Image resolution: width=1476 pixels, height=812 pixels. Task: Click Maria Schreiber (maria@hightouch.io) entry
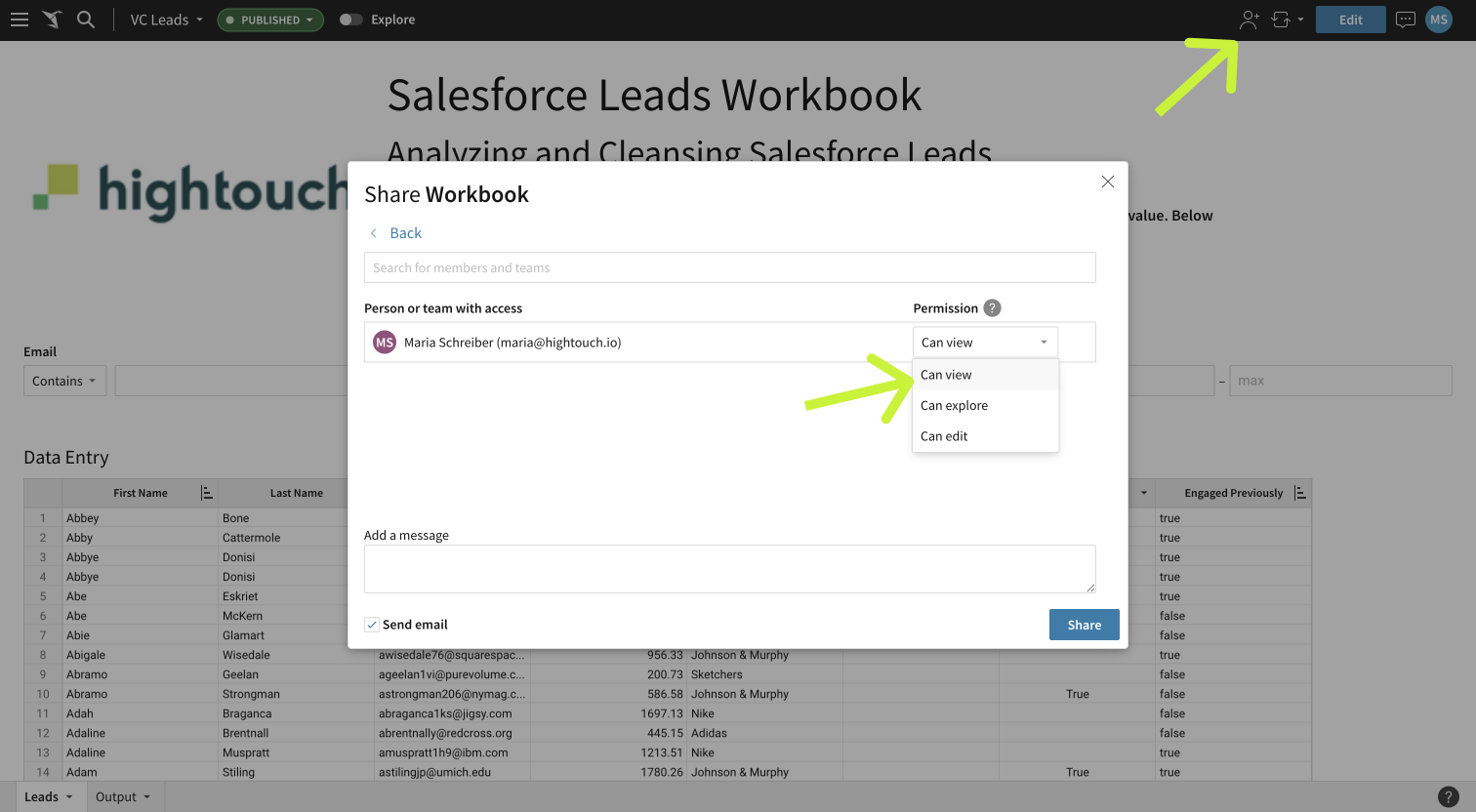pos(512,343)
